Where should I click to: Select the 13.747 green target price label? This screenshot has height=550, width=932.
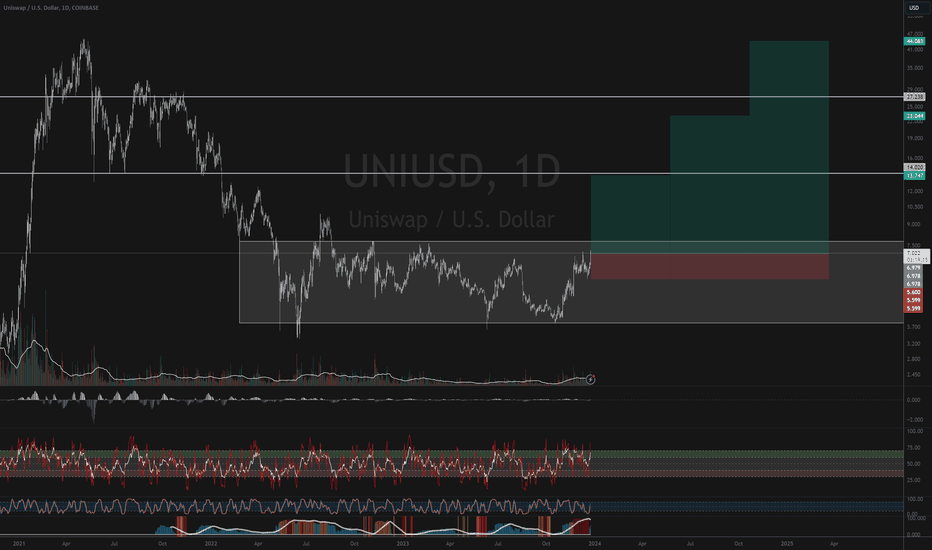click(914, 175)
